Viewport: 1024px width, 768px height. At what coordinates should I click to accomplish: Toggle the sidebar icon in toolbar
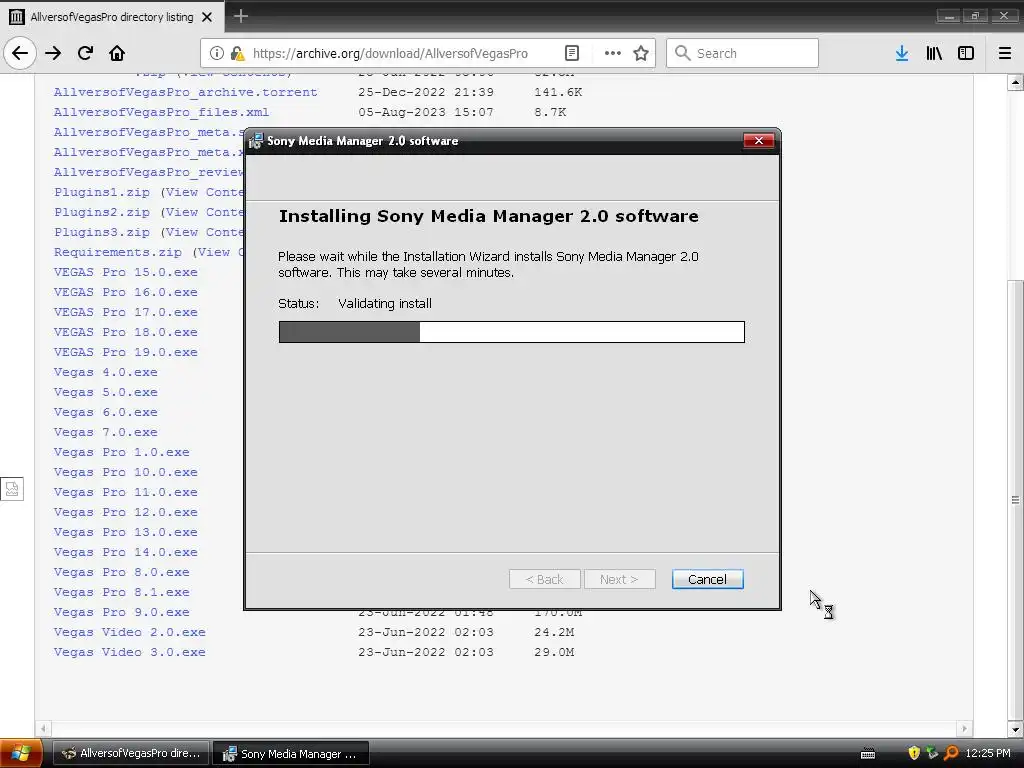click(966, 53)
